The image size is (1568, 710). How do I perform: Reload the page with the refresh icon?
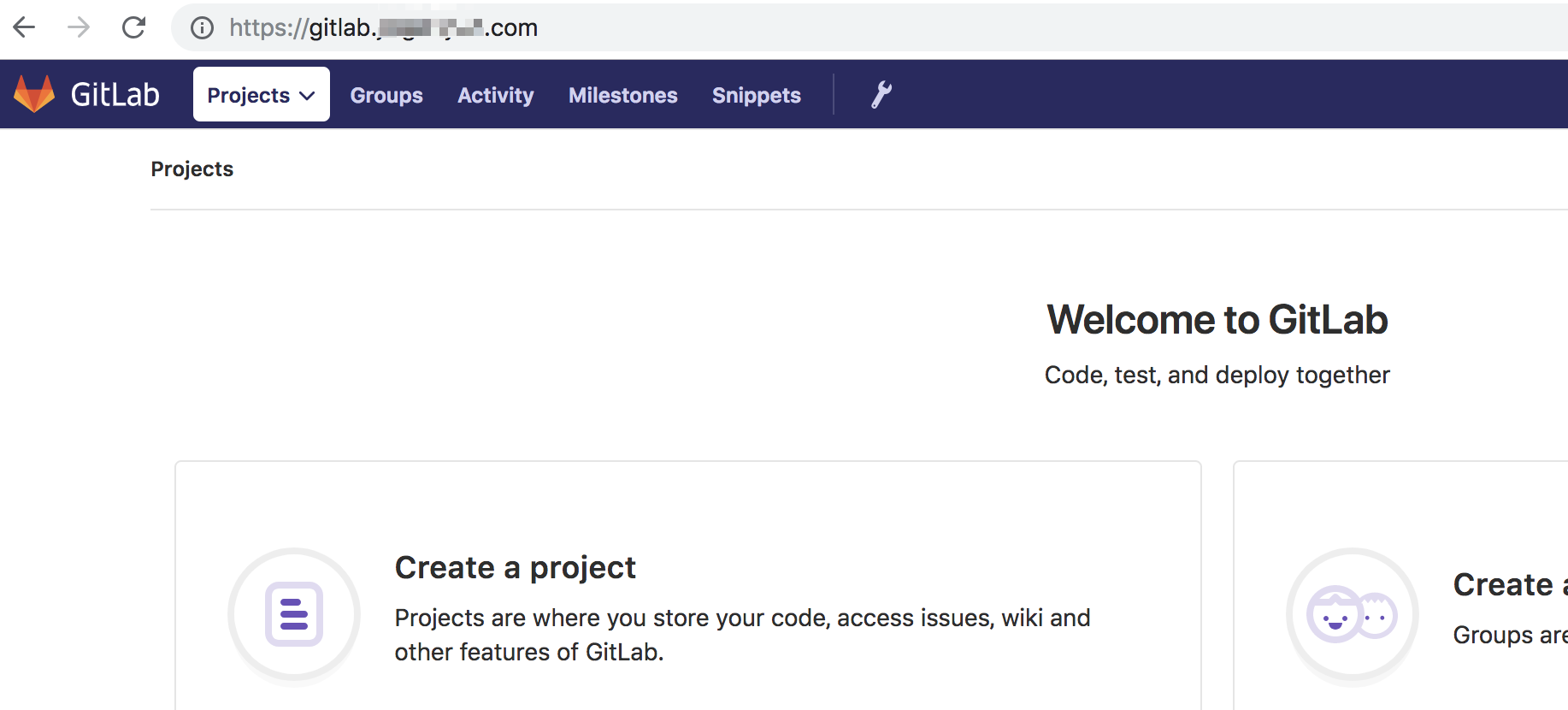pos(133,27)
